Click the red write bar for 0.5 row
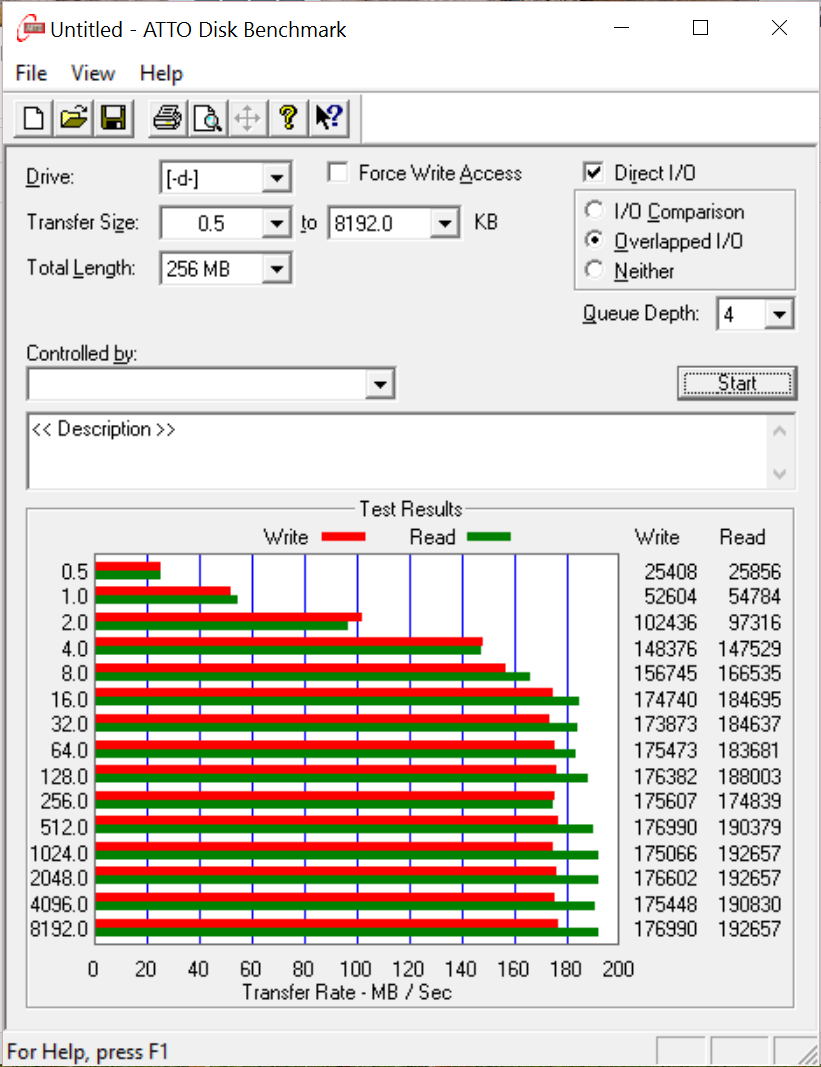This screenshot has height=1067, width=821. 128,566
